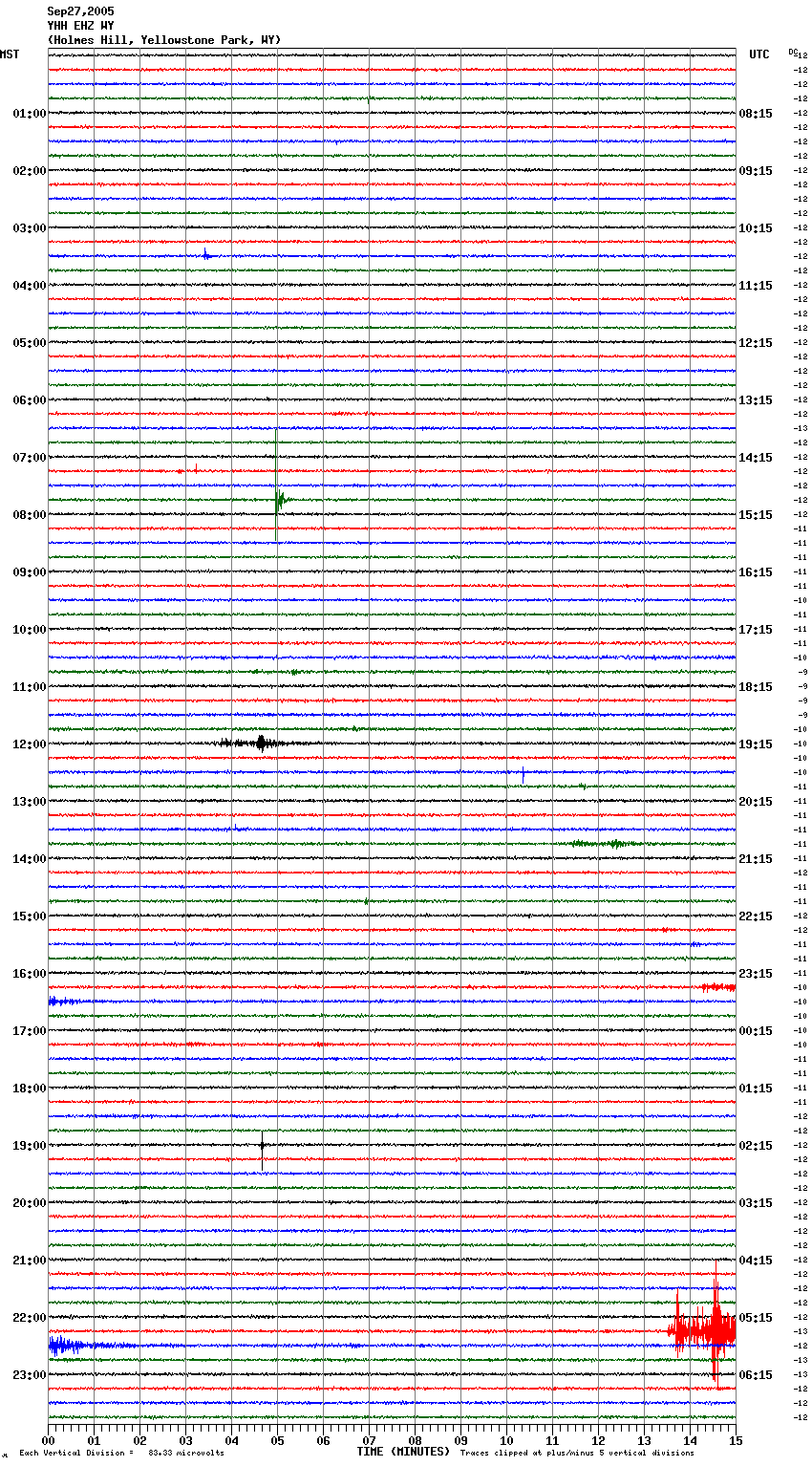Select the 09:00 MST time label
The image size is (812, 1466).
[30, 572]
